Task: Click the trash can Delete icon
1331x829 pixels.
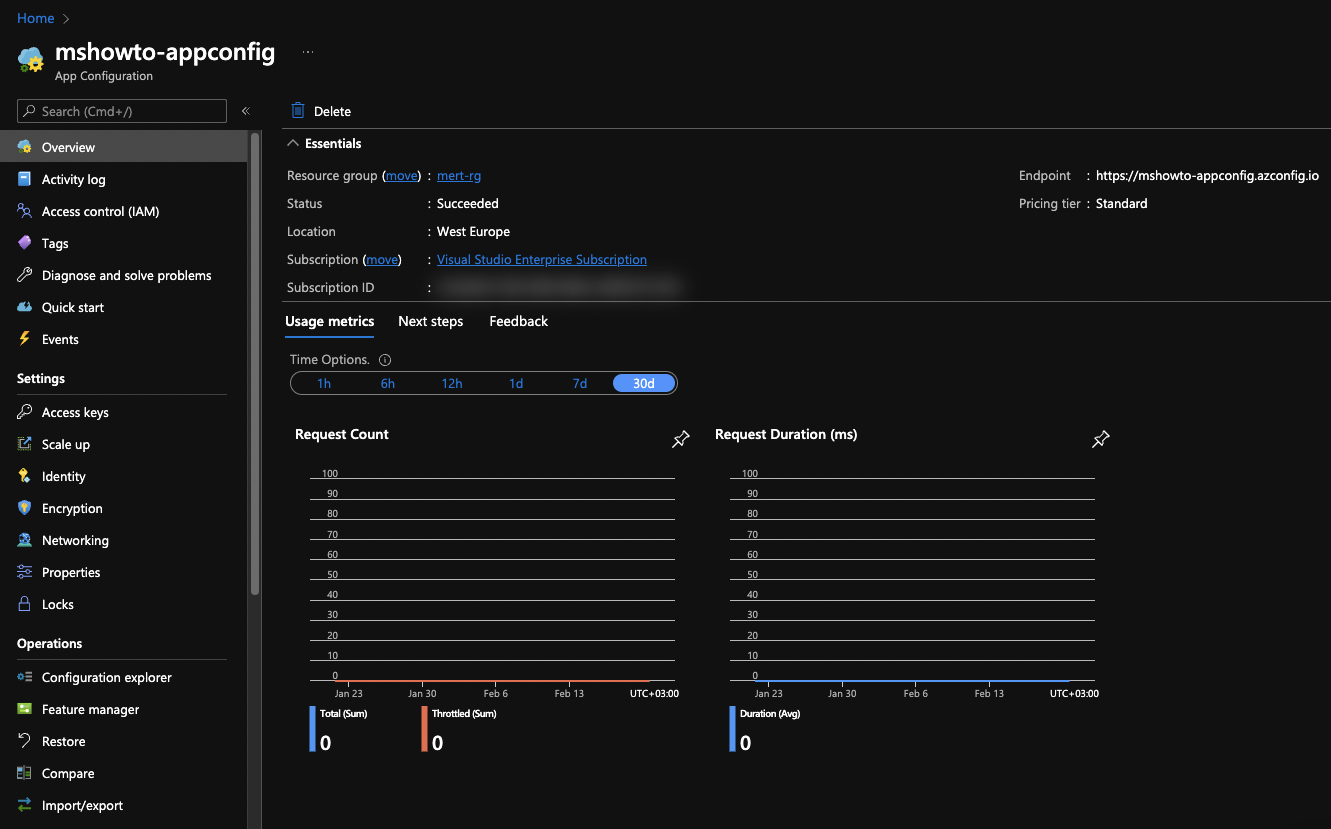Action: coord(298,111)
